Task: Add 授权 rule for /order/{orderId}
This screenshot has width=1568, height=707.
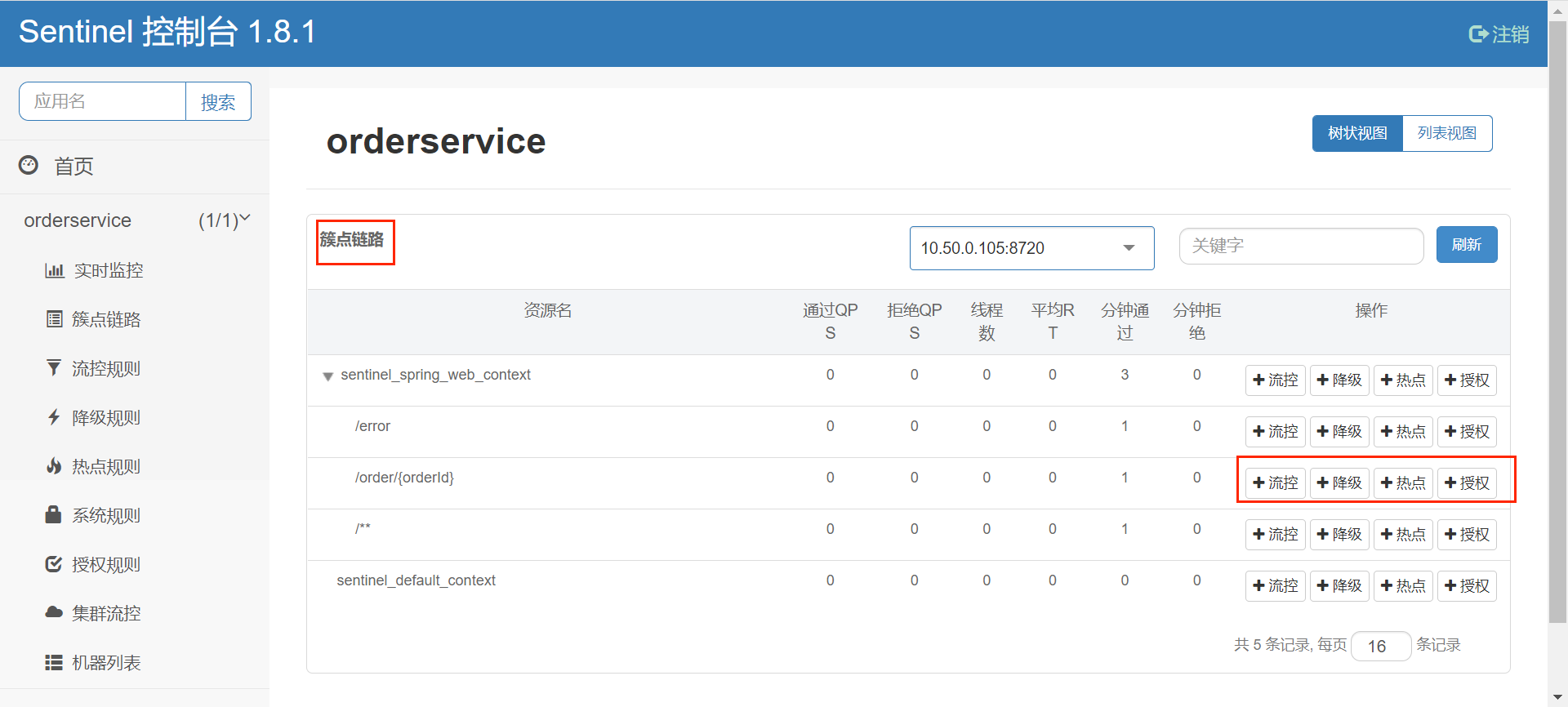Action: pyautogui.click(x=1467, y=483)
